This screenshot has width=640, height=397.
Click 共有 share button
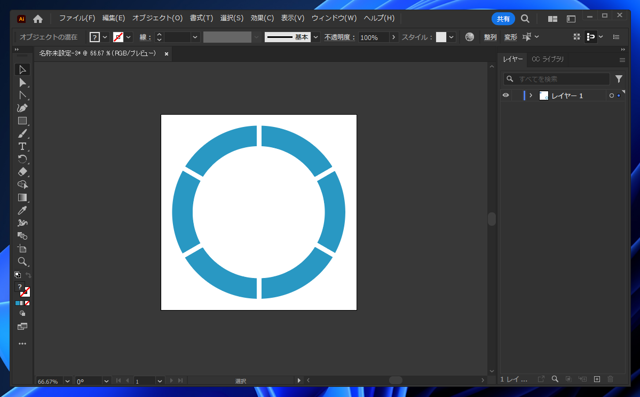coord(503,19)
